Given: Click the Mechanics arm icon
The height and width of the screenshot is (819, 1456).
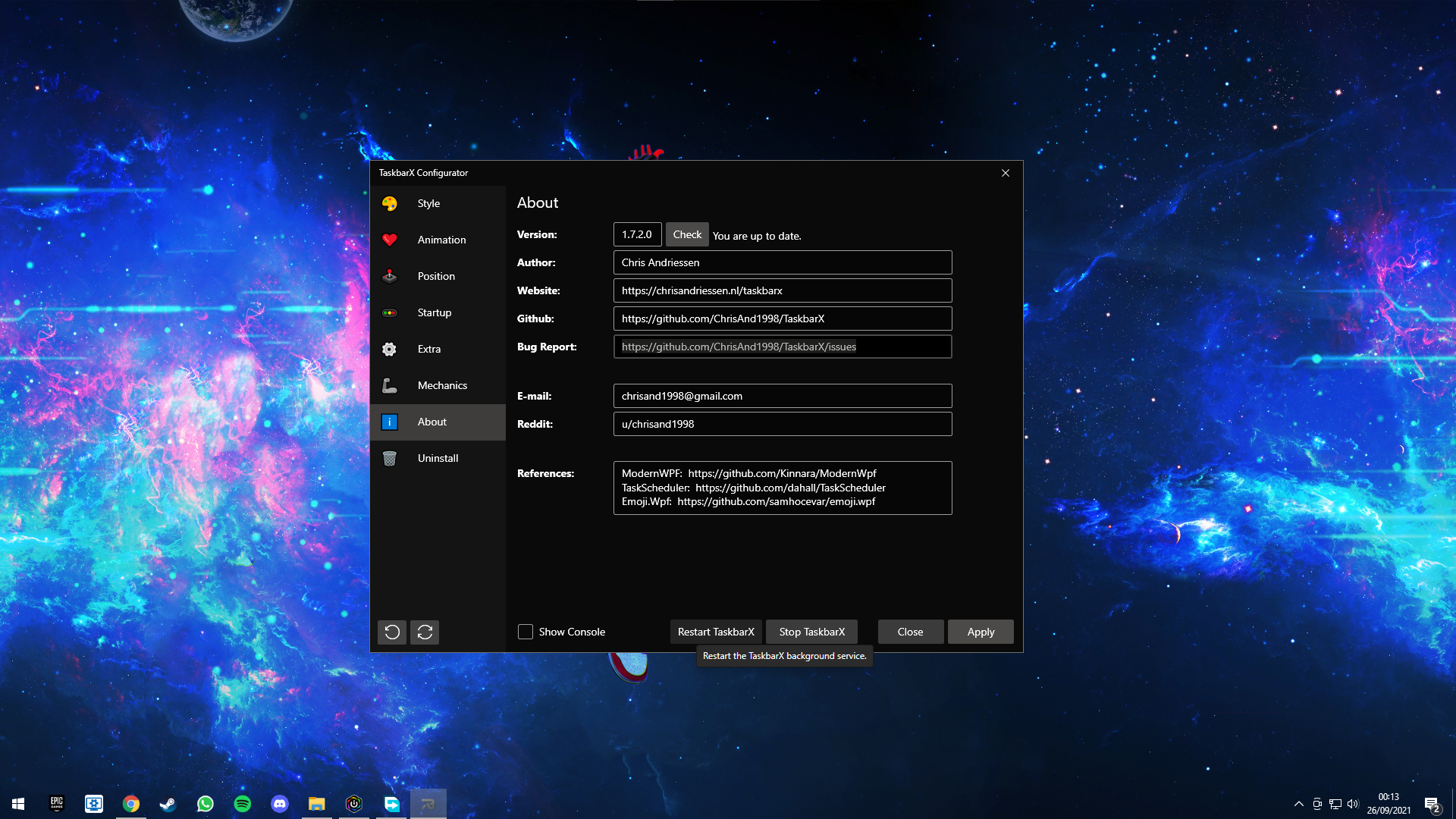Looking at the screenshot, I should [389, 385].
